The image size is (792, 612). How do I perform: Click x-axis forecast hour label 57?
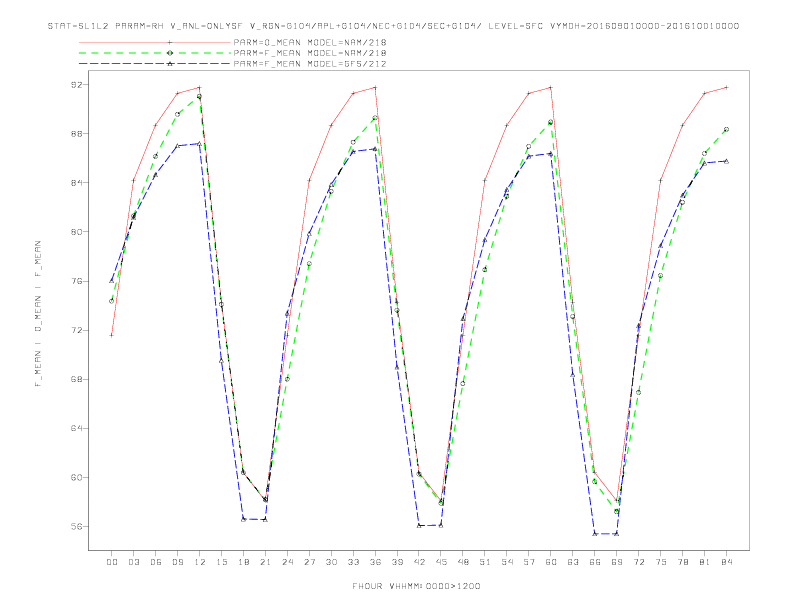pyautogui.click(x=529, y=562)
